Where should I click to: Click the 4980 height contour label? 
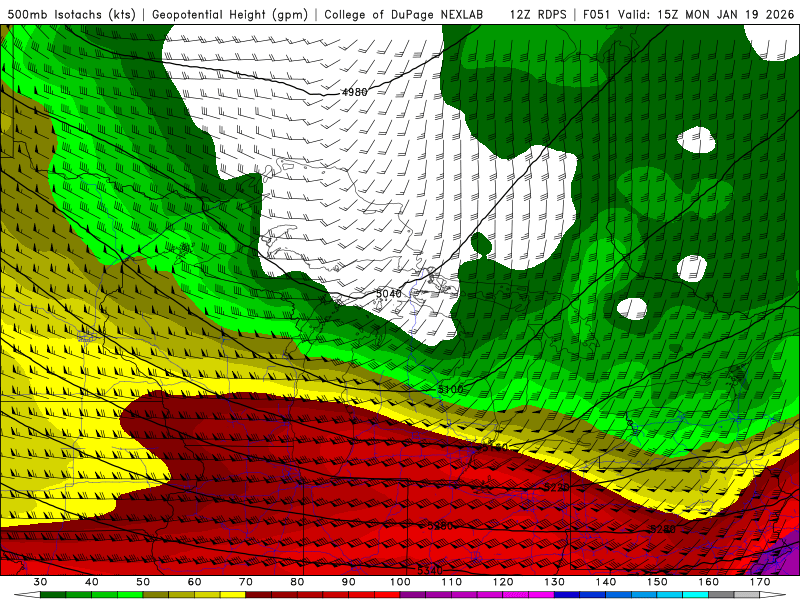coord(354,92)
